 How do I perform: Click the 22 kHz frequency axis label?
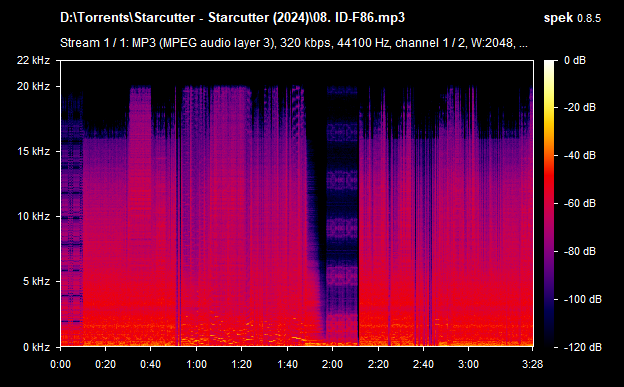[x=33, y=60]
